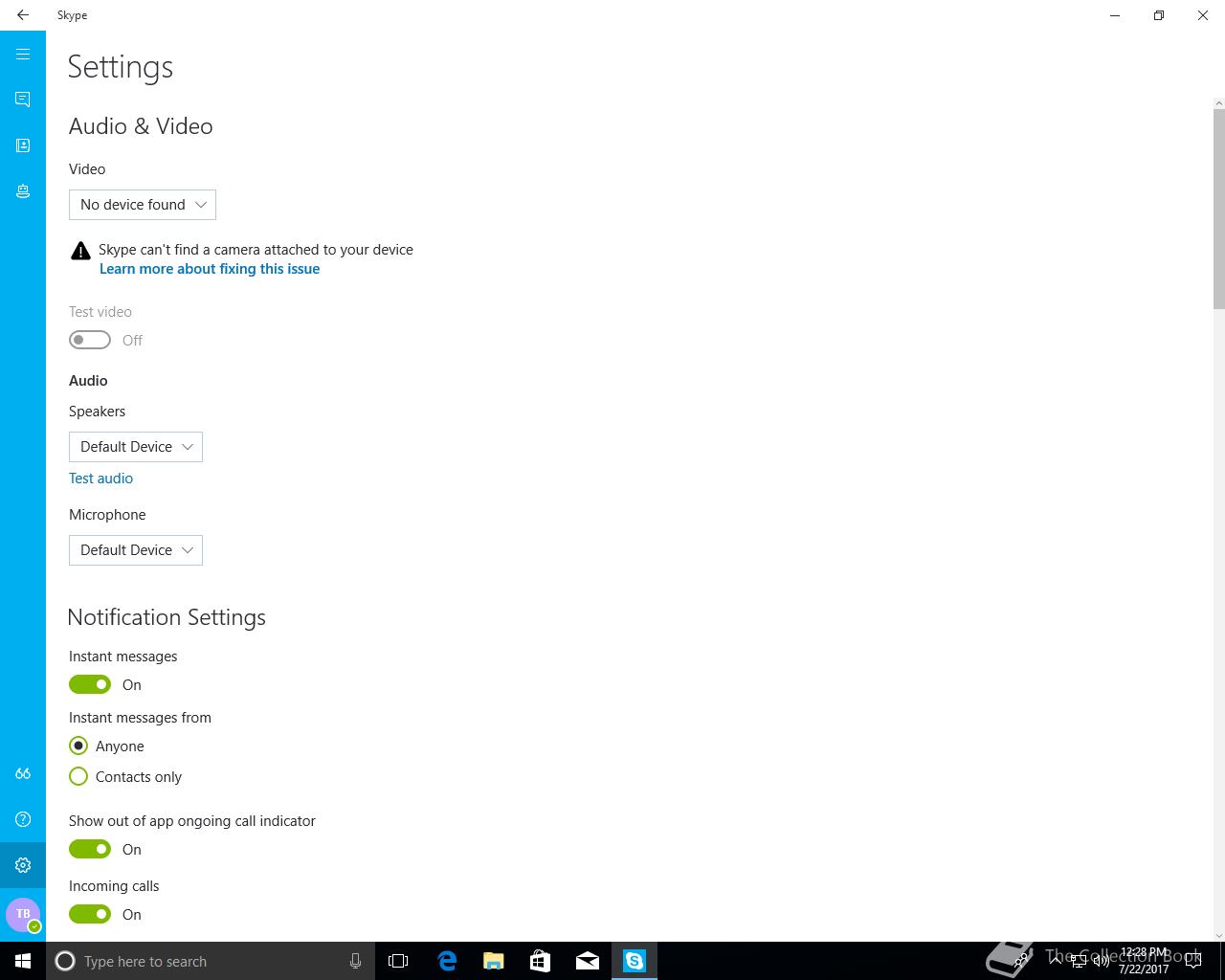Launch Microsoft Edge from the taskbar
This screenshot has height=980, width=1225.
point(447,961)
